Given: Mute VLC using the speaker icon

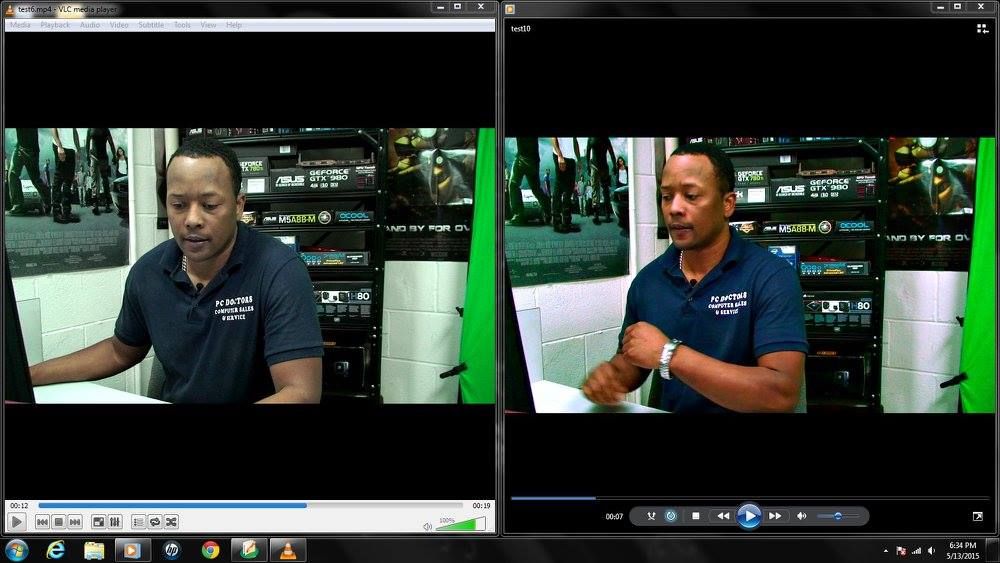Looking at the screenshot, I should tap(427, 526).
